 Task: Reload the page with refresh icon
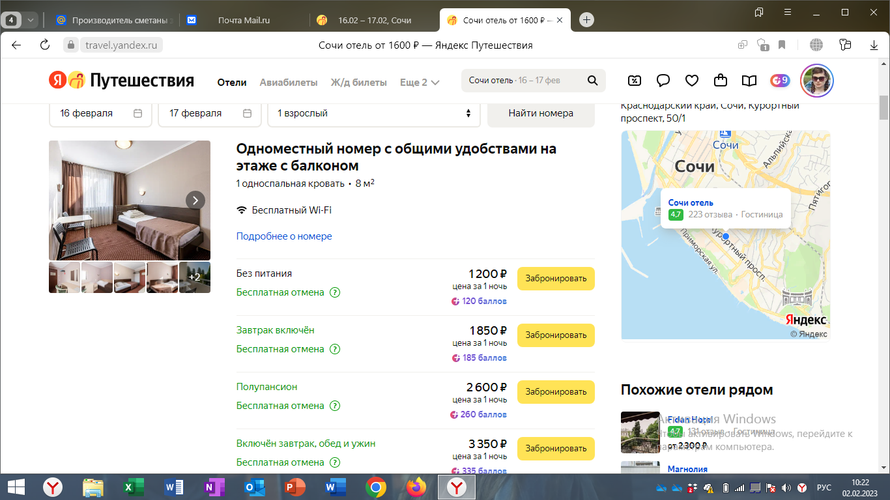click(44, 45)
